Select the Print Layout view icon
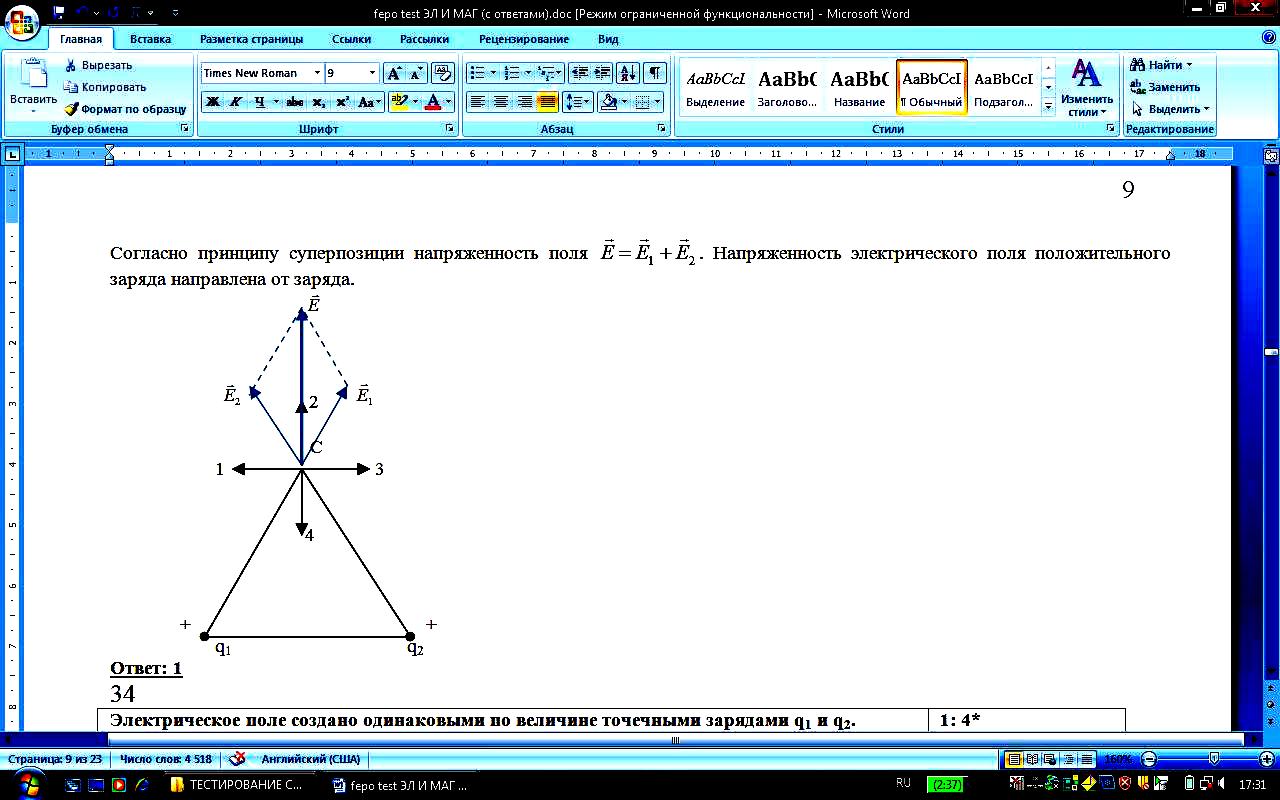Image resolution: width=1280 pixels, height=800 pixels. click(1014, 759)
